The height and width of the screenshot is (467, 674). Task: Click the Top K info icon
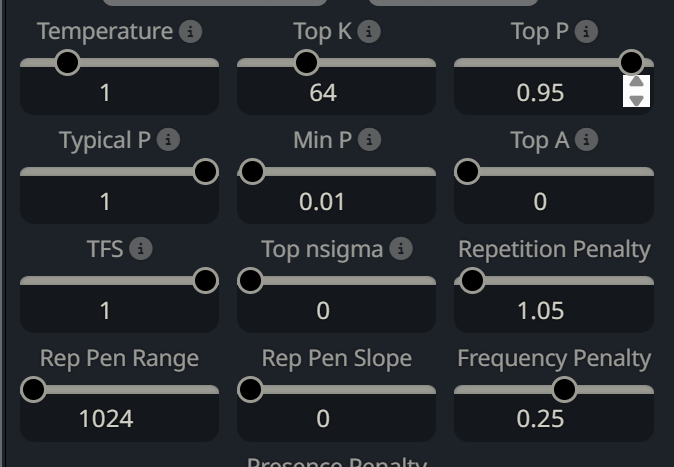369,32
